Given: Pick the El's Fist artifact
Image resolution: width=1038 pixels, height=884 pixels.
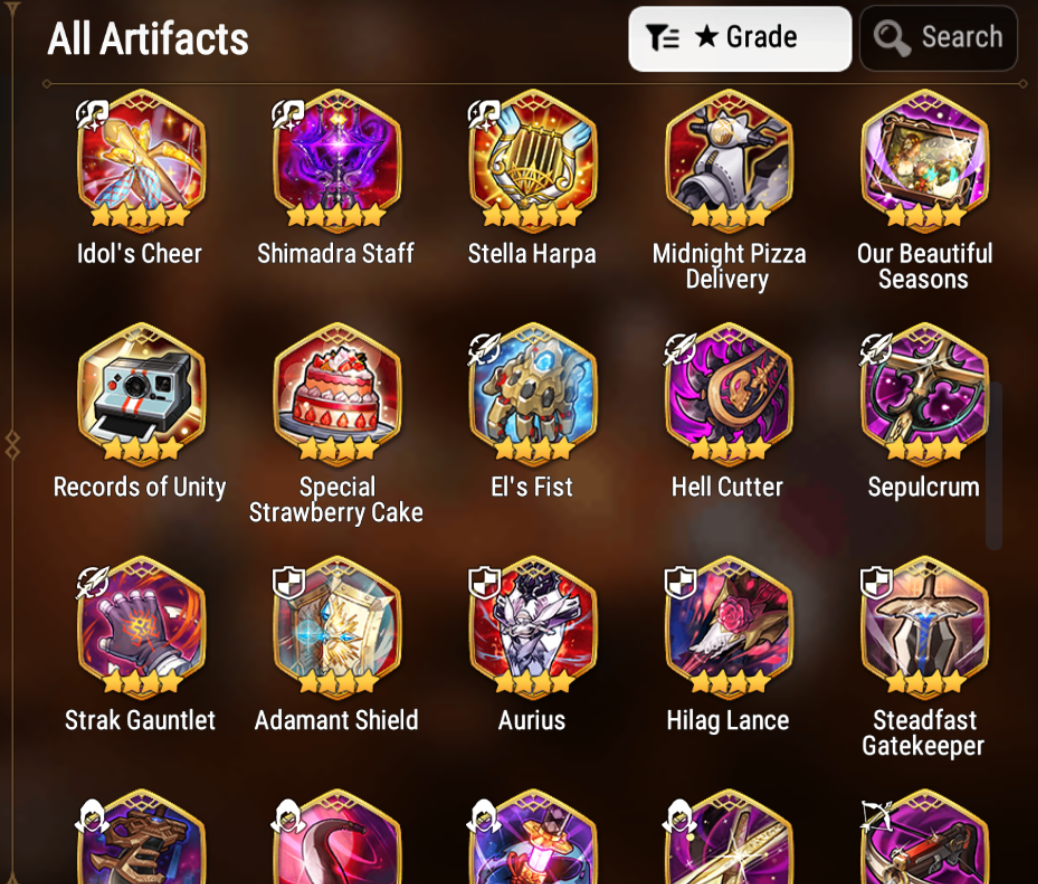Looking at the screenshot, I should coord(532,394).
